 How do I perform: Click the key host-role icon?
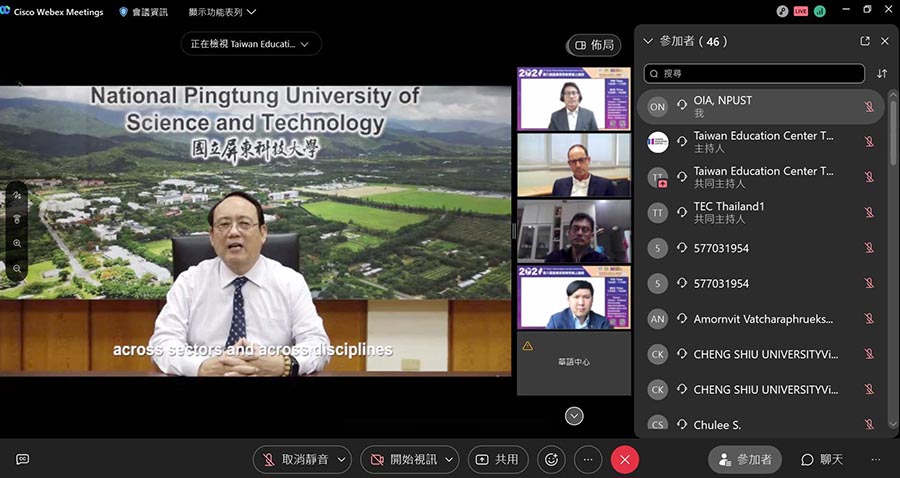pyautogui.click(x=782, y=11)
